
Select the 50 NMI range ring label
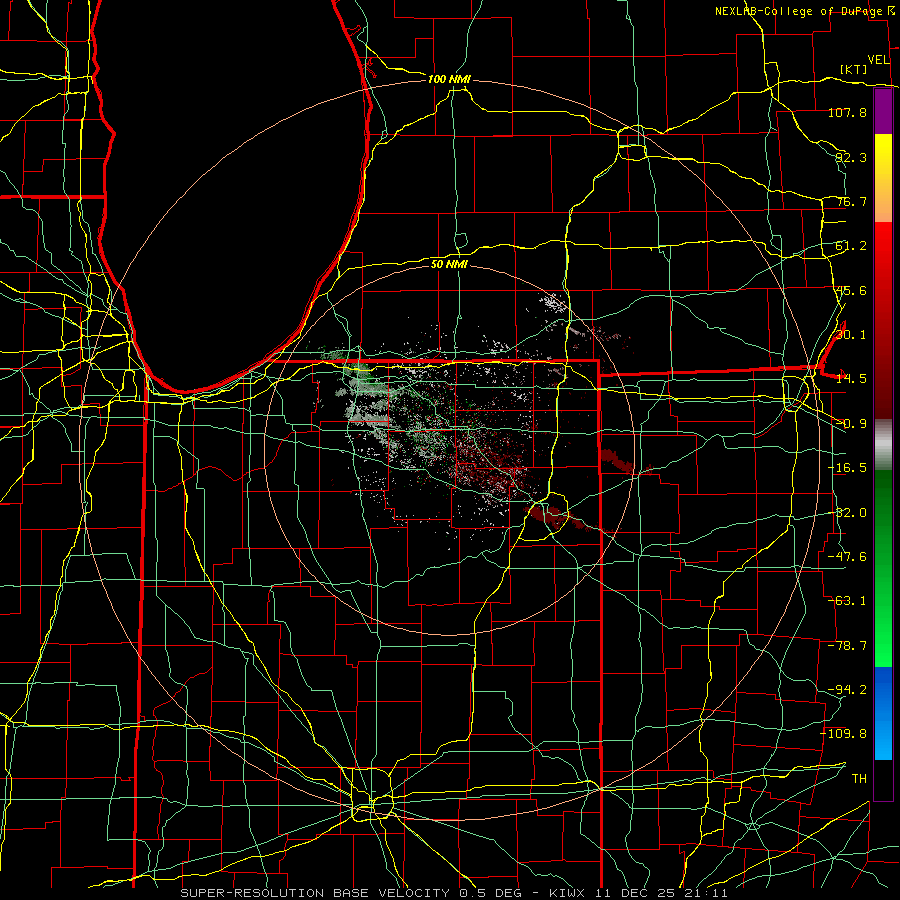point(449,264)
